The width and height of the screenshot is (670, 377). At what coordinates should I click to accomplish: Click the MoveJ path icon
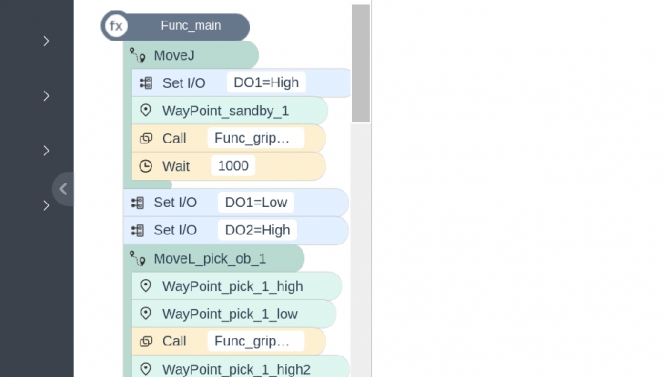138,55
